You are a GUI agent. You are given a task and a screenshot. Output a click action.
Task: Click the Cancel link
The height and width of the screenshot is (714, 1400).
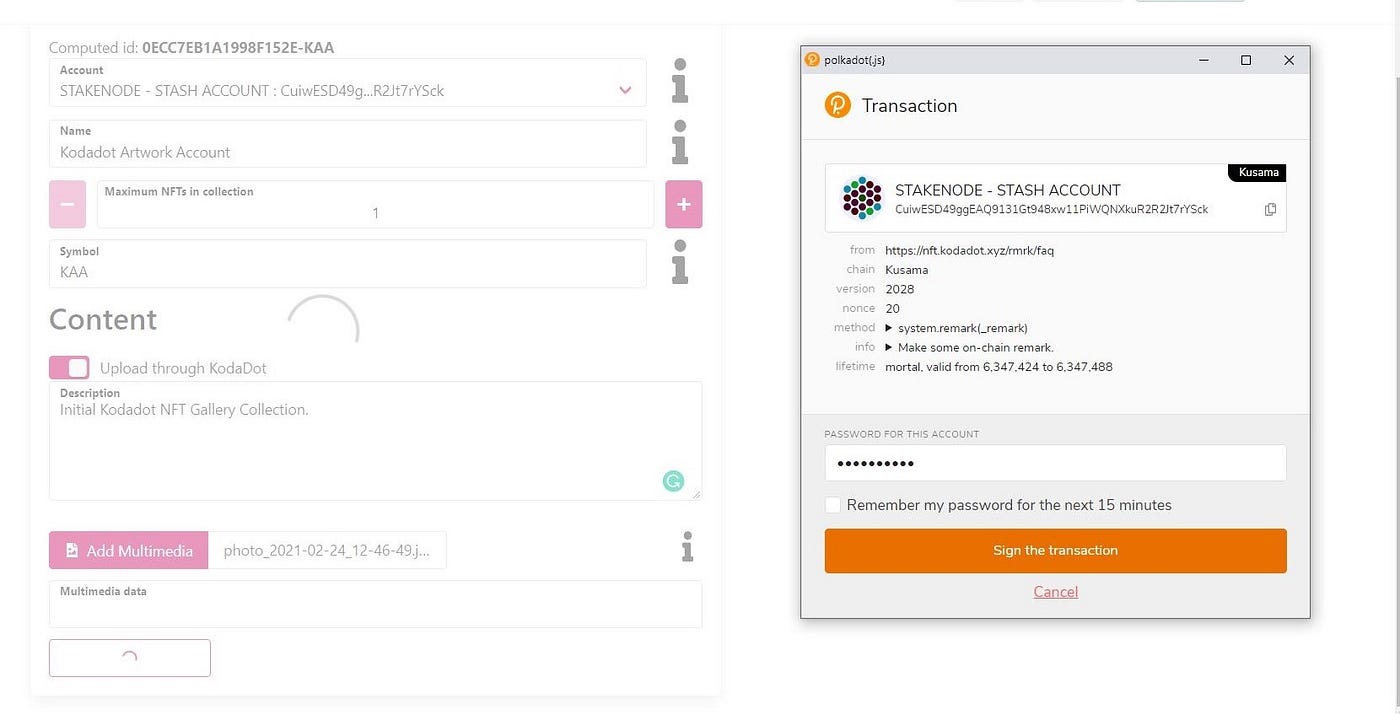[1055, 592]
